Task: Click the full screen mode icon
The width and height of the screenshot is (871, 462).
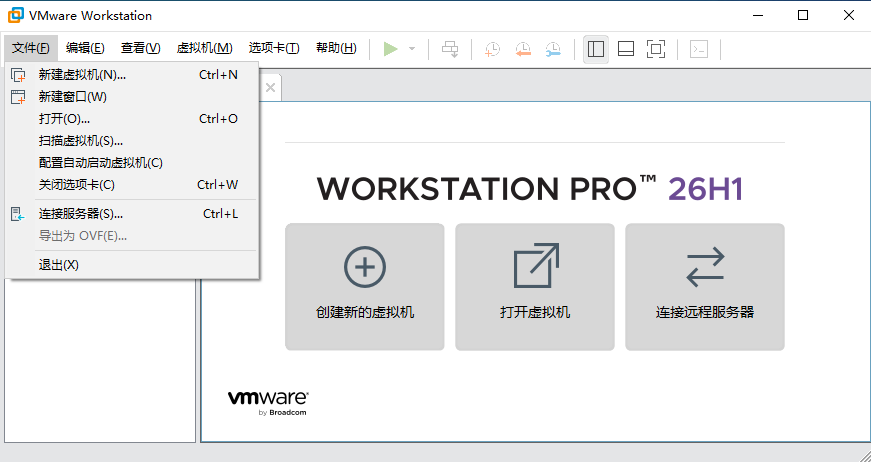Action: pyautogui.click(x=656, y=49)
